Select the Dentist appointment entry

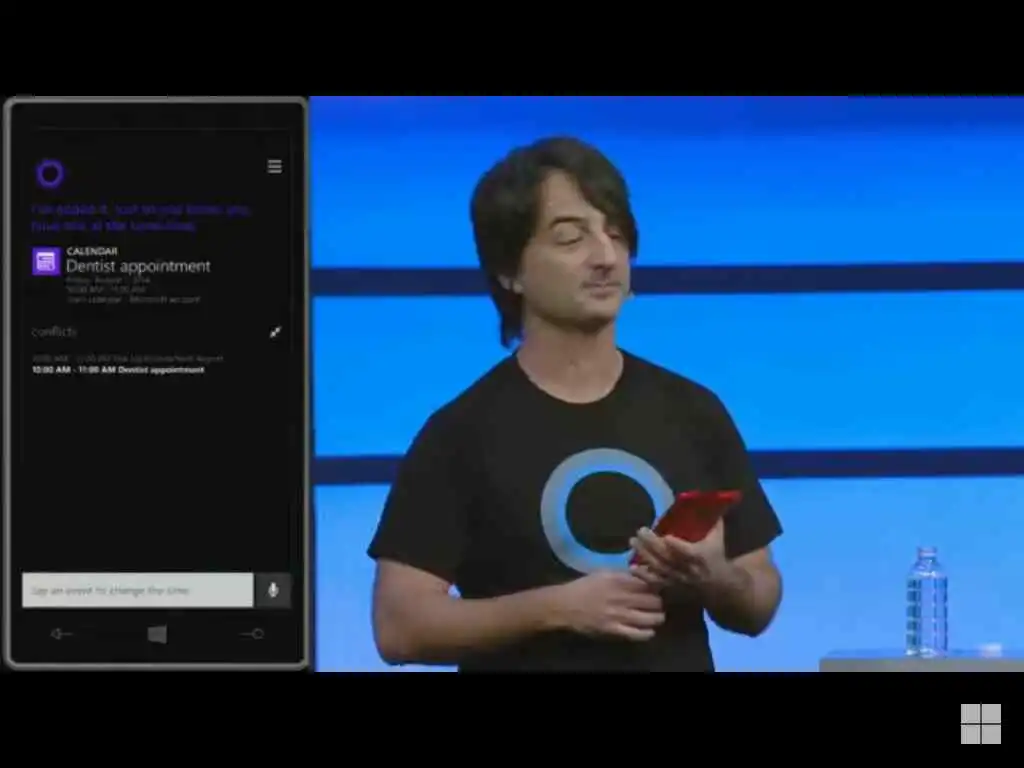[x=138, y=266]
